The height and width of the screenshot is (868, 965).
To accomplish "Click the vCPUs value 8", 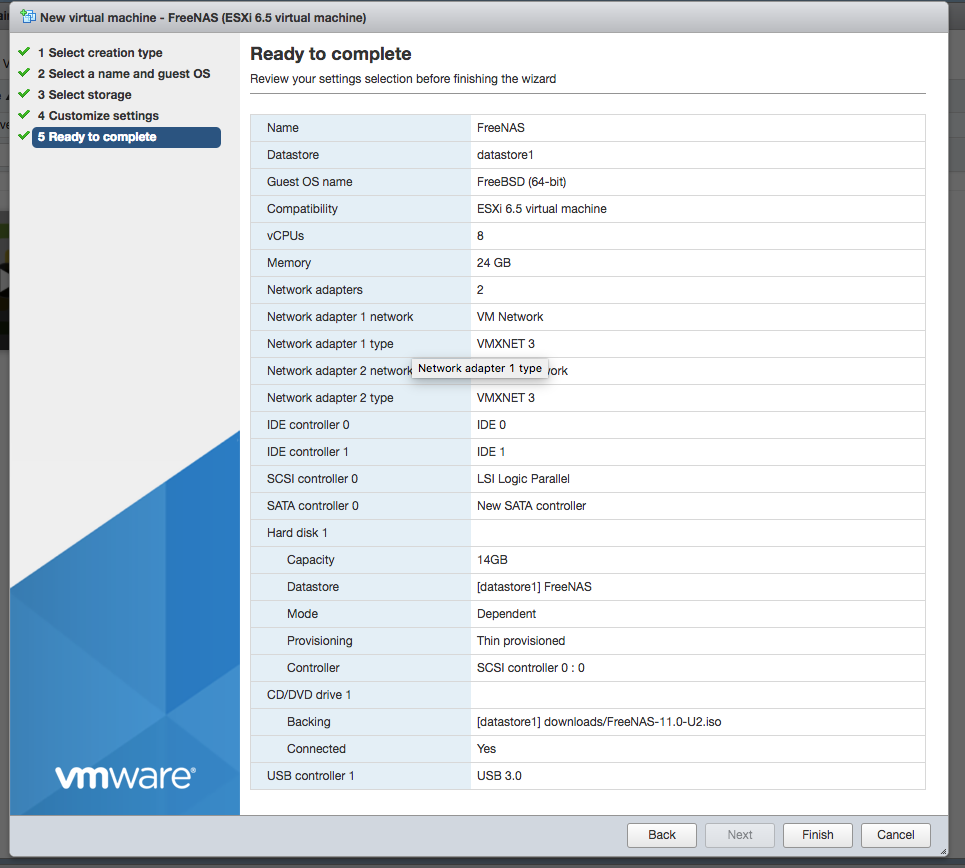I will point(480,236).
